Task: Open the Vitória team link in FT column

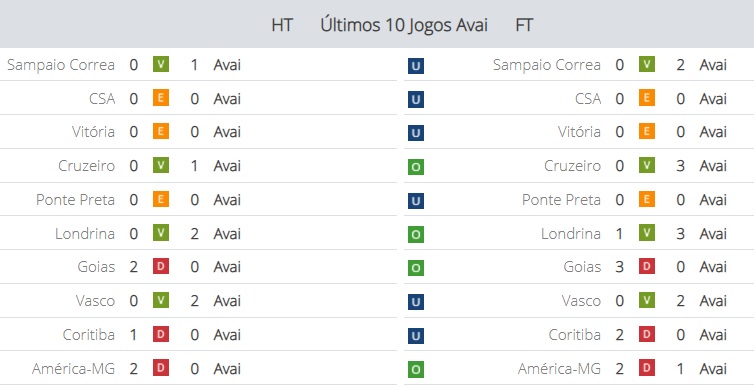Action: (580, 132)
